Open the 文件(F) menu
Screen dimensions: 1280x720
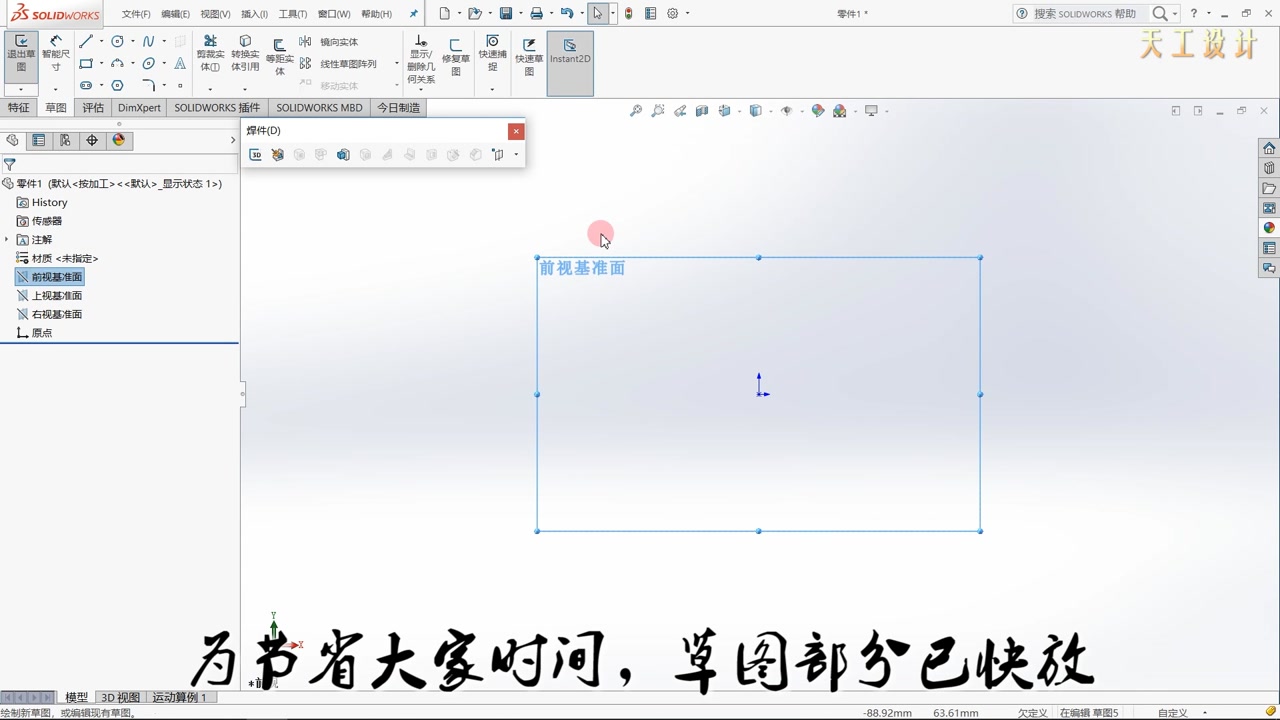point(136,14)
